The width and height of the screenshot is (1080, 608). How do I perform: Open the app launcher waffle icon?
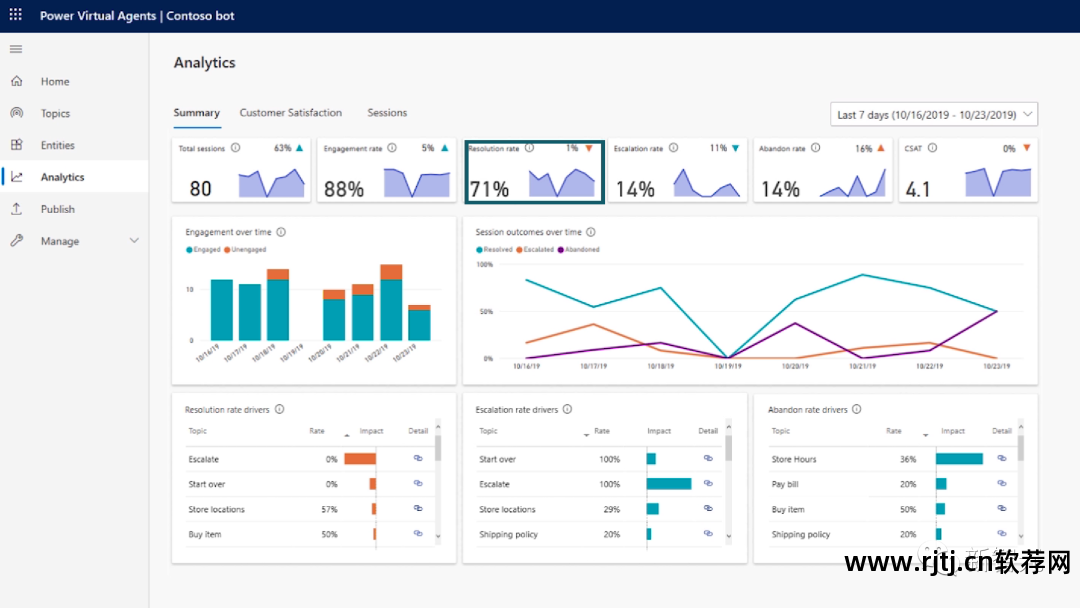(15, 16)
